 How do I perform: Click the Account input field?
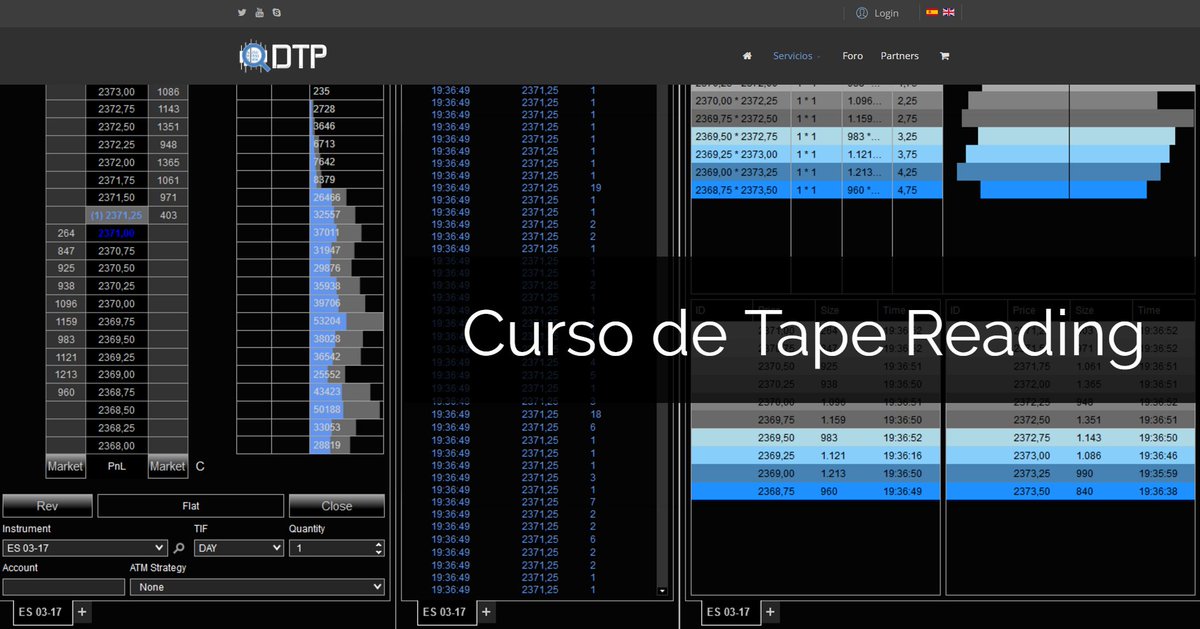point(64,587)
